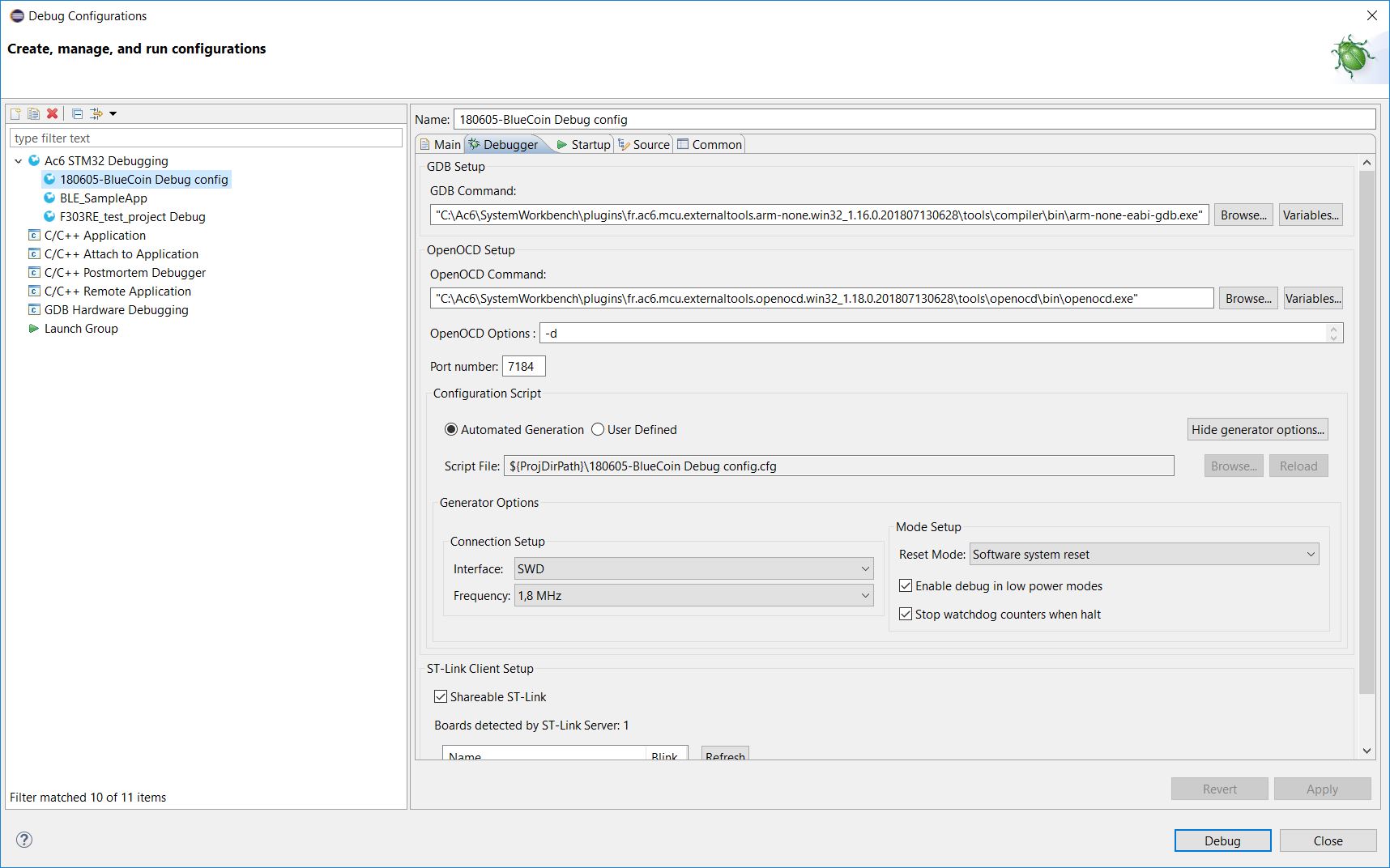The width and height of the screenshot is (1390, 868).
Task: Click the Hide generator options button
Action: [1257, 430]
